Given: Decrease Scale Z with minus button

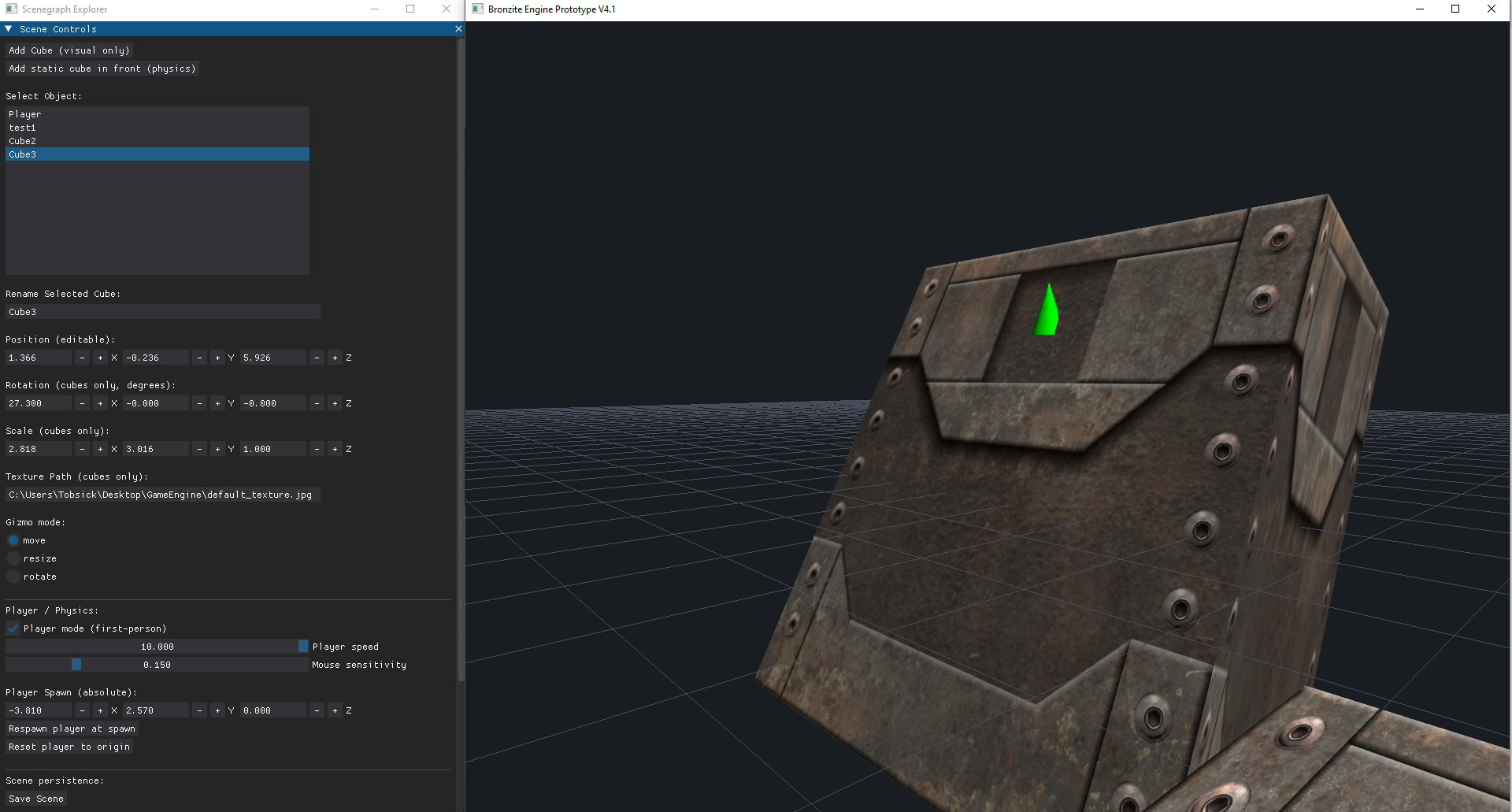Looking at the screenshot, I should pyautogui.click(x=317, y=449).
